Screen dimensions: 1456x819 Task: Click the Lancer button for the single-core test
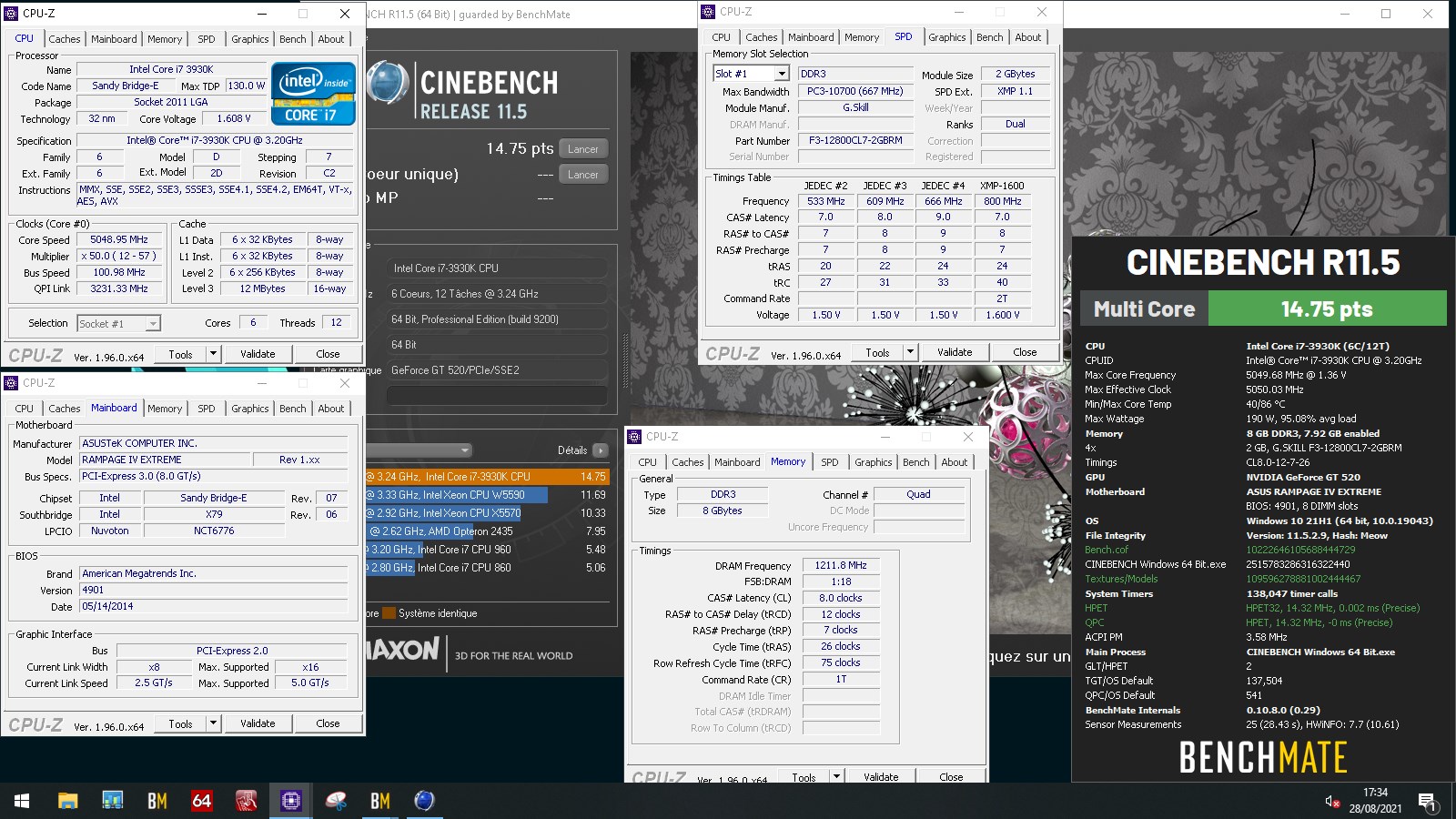(x=582, y=175)
